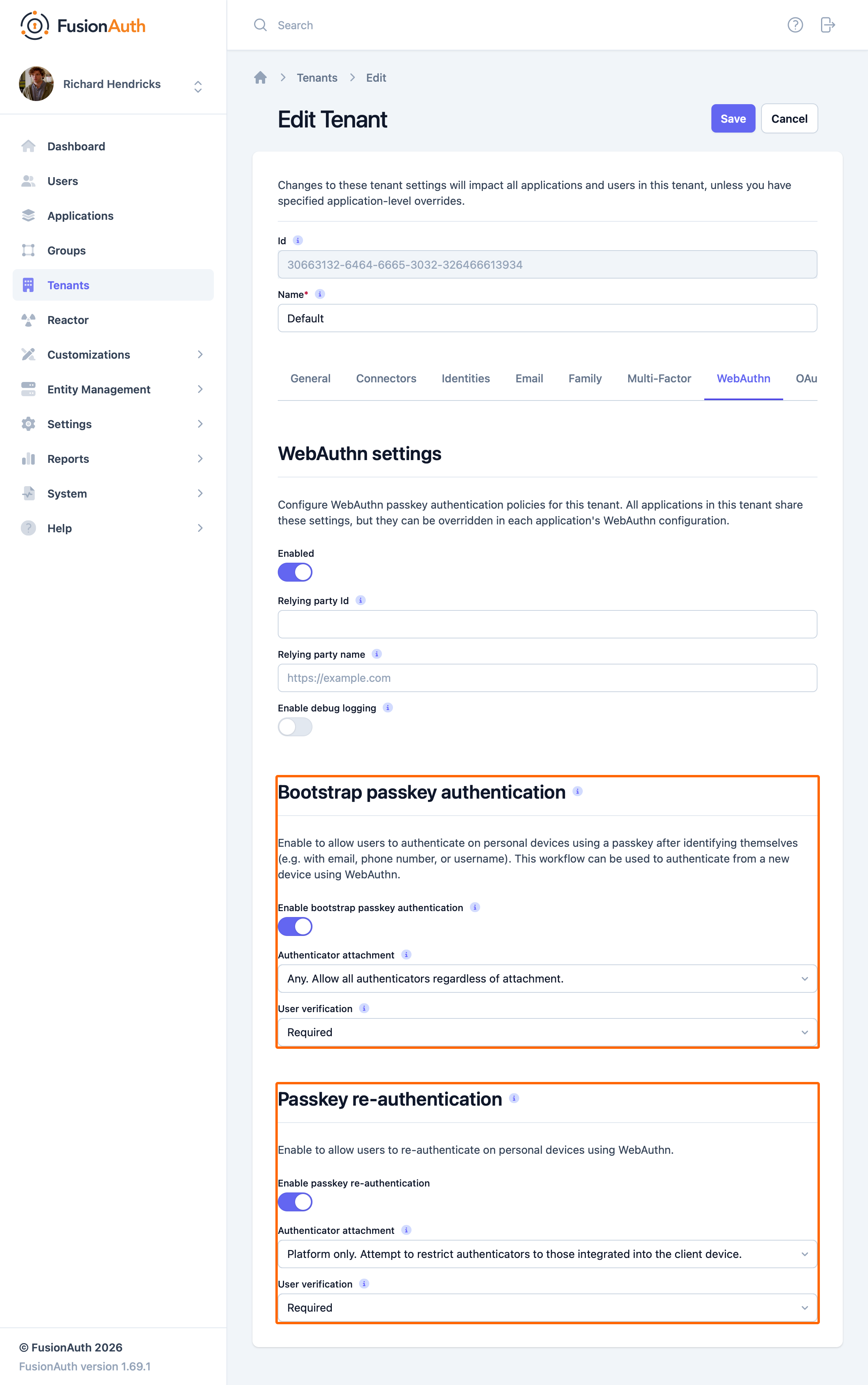Open re-authentication Authenticator attachment dropdown
Screen dimensions: 868x1385
[547, 1254]
